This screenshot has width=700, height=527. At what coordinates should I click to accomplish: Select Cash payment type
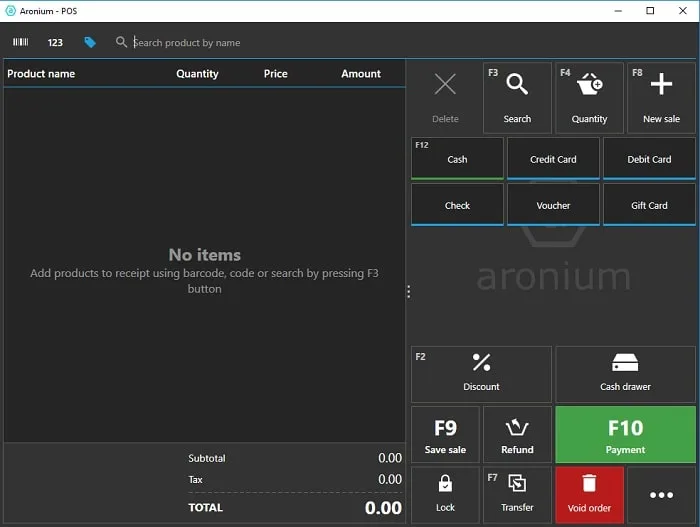coord(457,159)
